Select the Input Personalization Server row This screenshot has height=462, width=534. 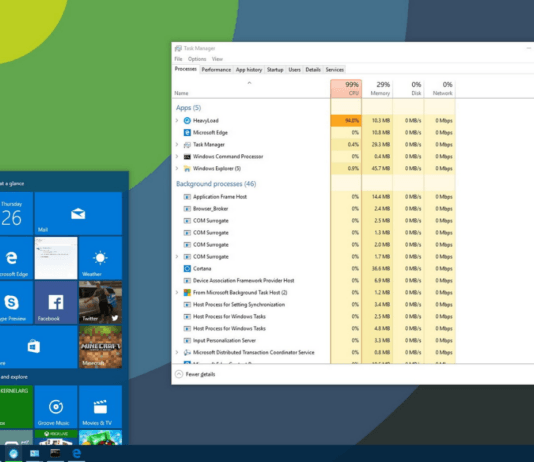click(314, 340)
